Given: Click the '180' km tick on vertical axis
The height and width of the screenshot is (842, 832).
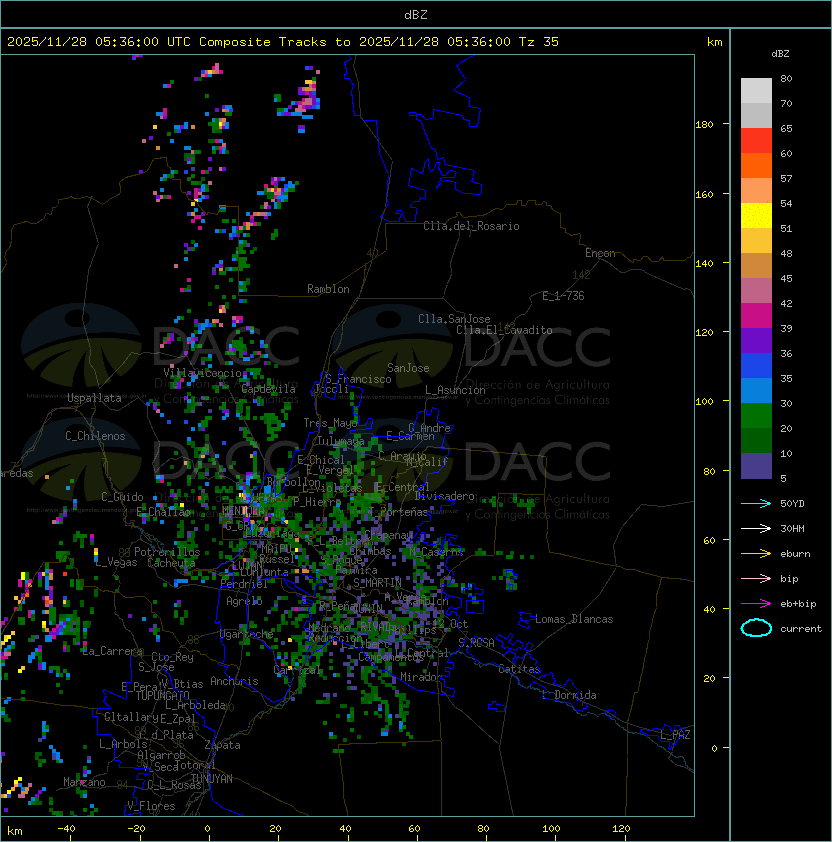Looking at the screenshot, I should click(704, 125).
